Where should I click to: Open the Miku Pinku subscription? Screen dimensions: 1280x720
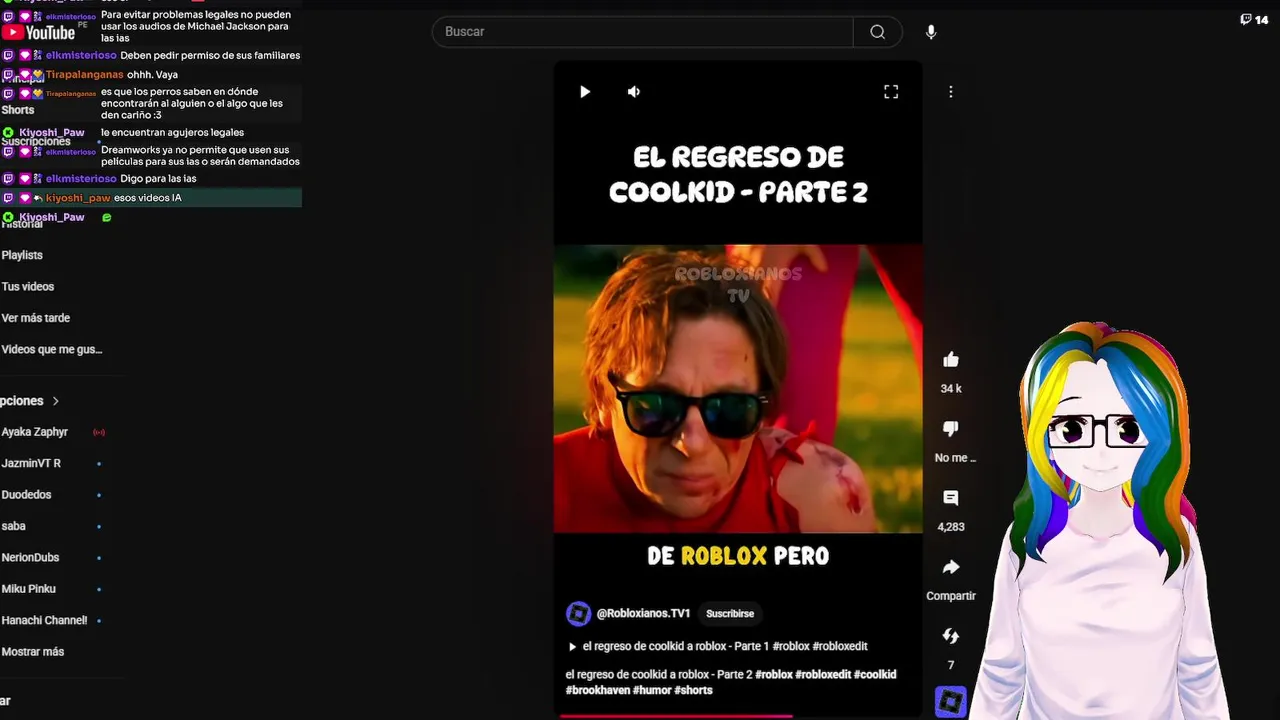29,589
